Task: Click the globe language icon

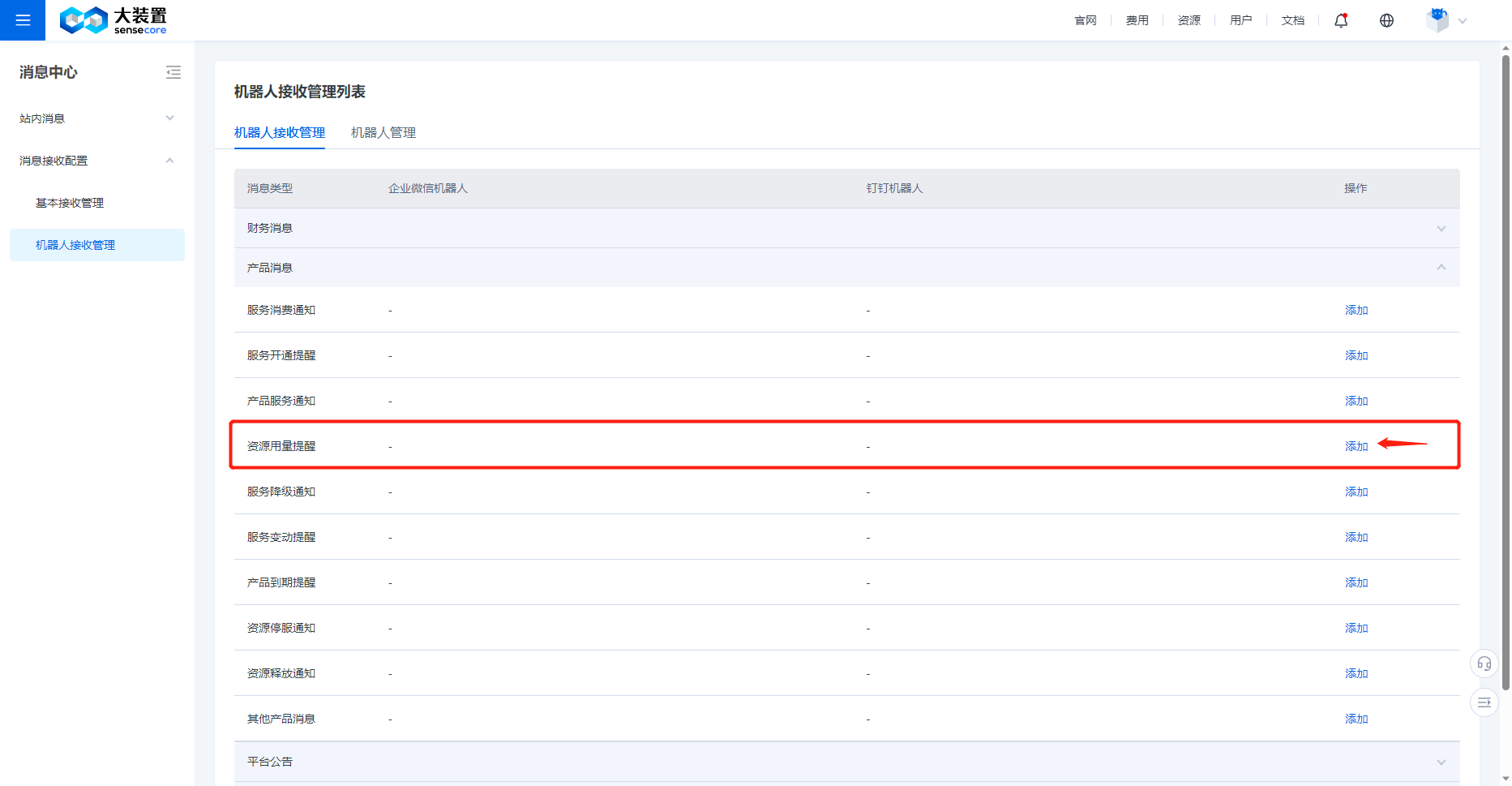Action: (1386, 20)
